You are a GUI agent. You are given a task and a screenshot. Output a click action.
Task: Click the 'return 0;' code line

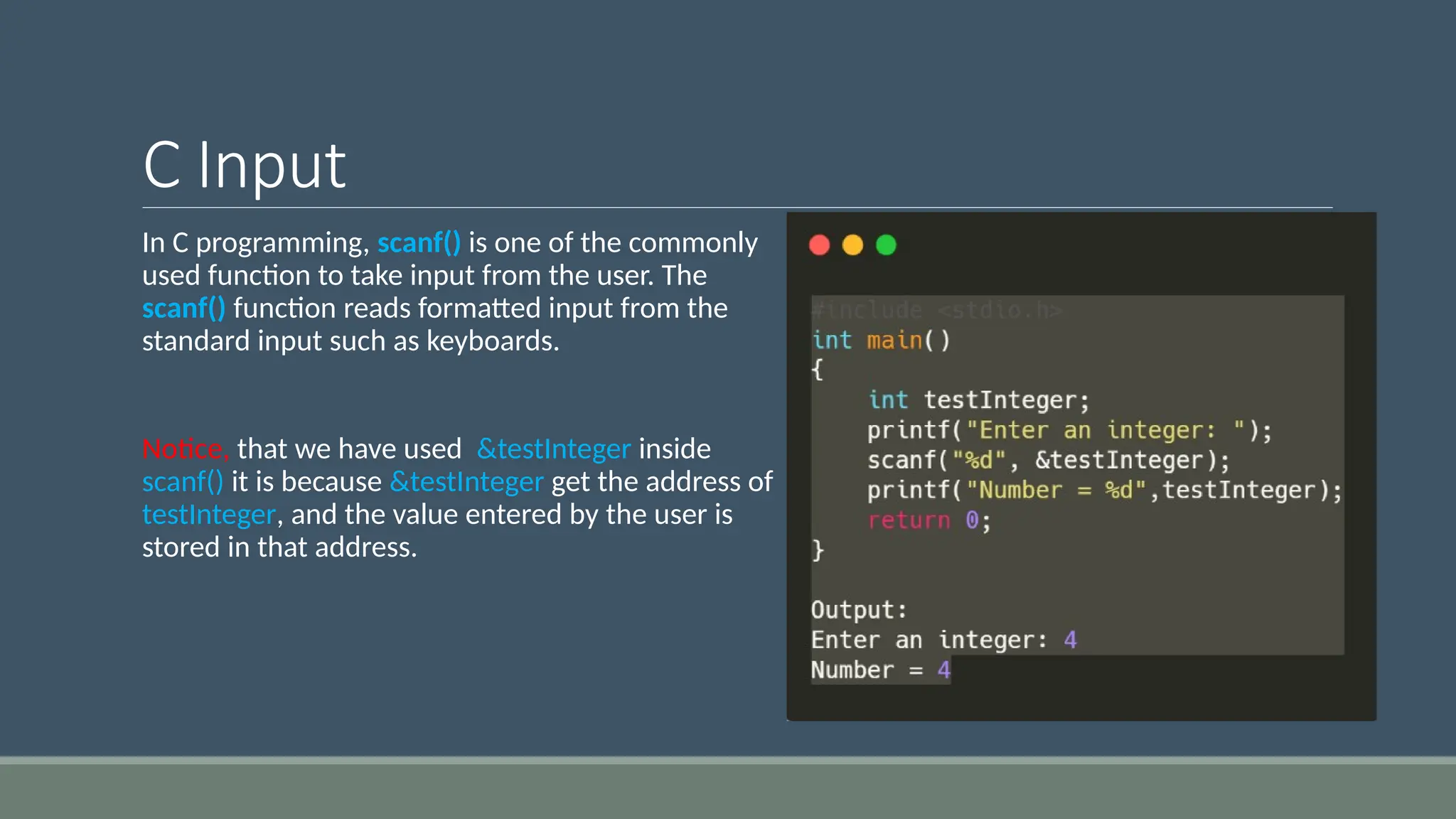pyautogui.click(x=928, y=520)
